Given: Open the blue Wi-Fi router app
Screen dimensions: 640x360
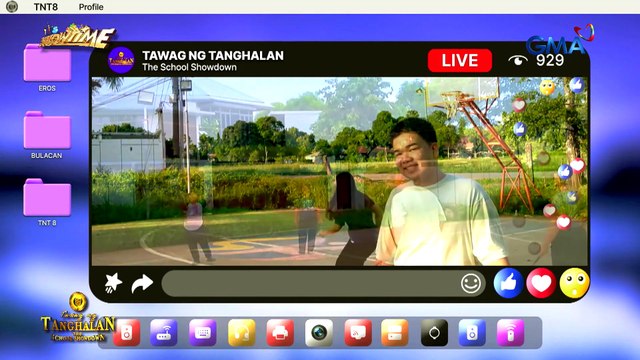Looking at the screenshot, I should pyautogui.click(x=163, y=333).
